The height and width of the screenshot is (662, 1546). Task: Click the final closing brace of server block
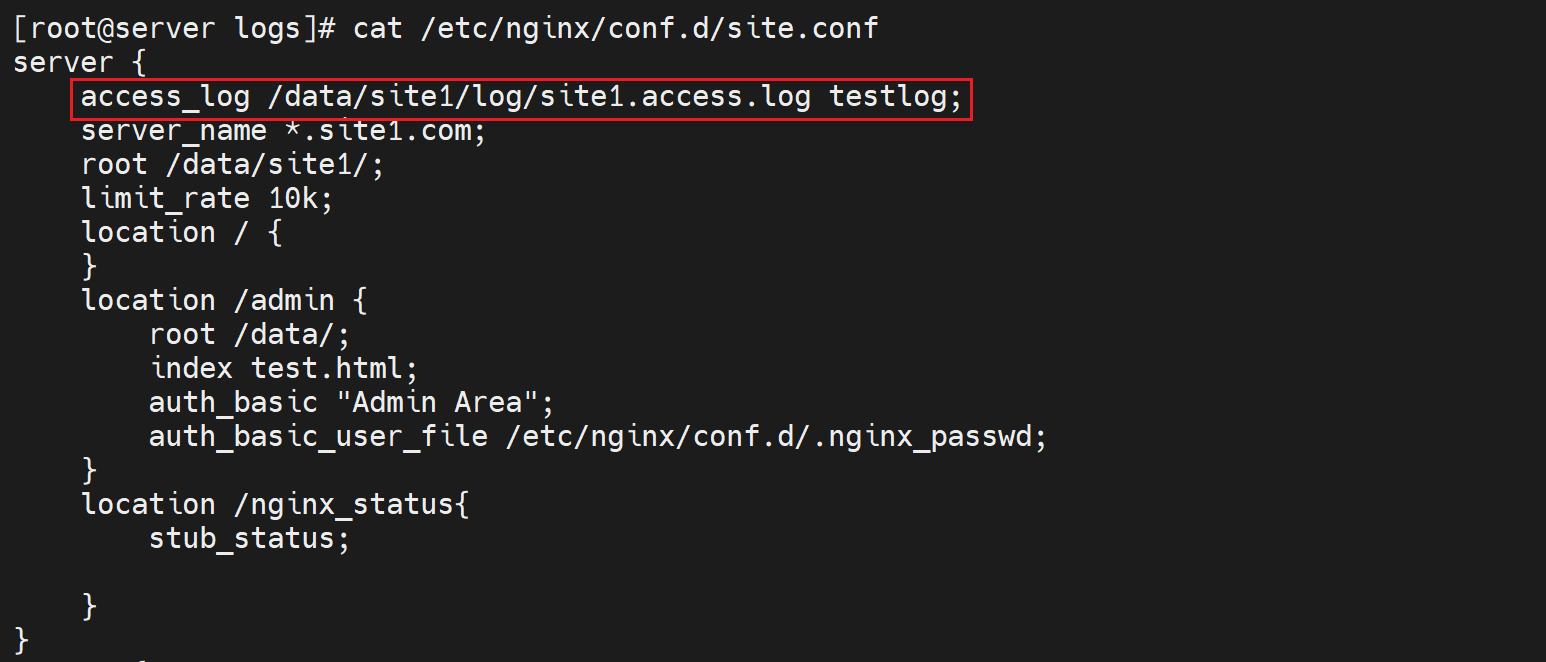(x=22, y=639)
